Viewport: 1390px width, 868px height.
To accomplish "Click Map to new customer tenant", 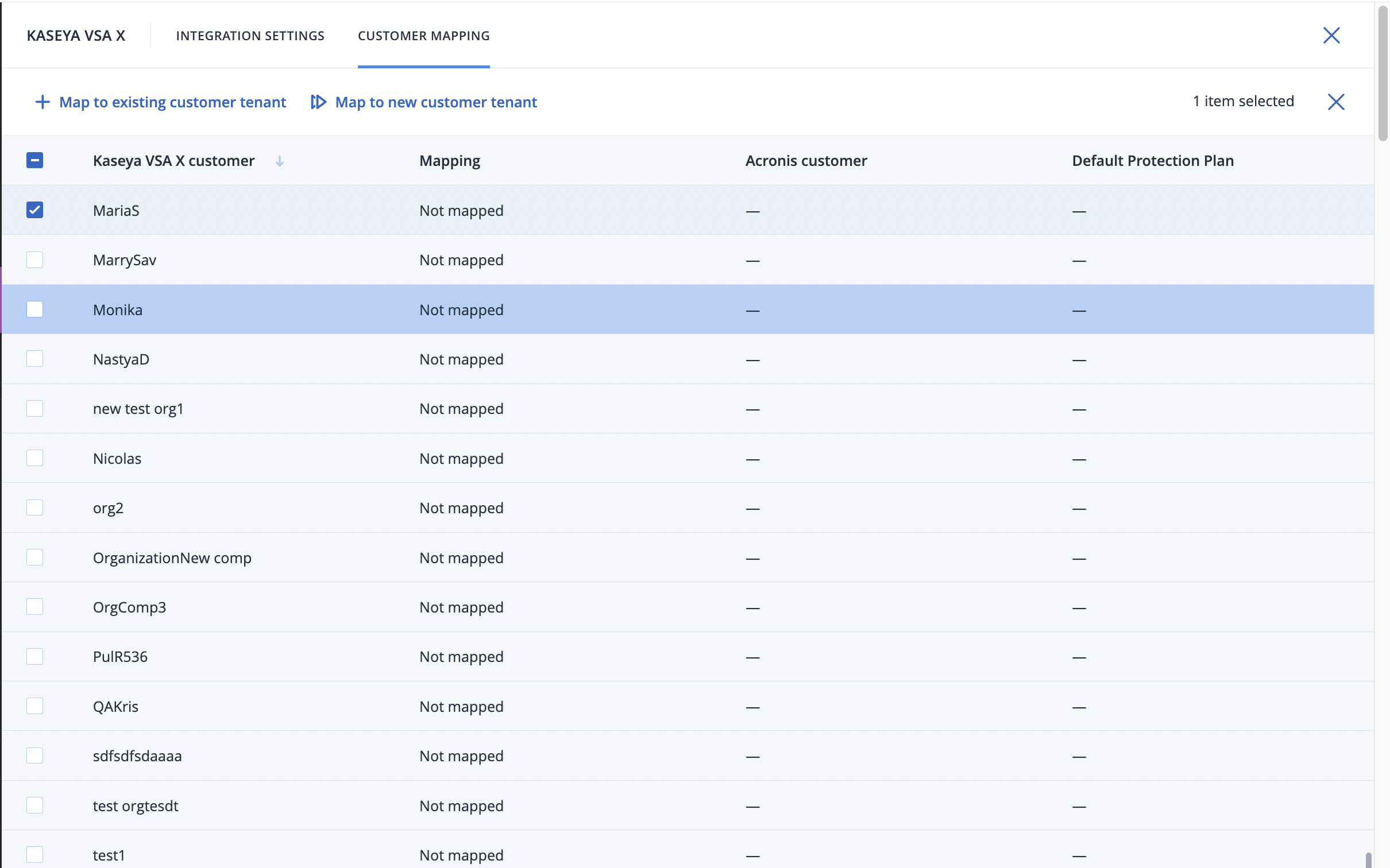I will coord(436,102).
